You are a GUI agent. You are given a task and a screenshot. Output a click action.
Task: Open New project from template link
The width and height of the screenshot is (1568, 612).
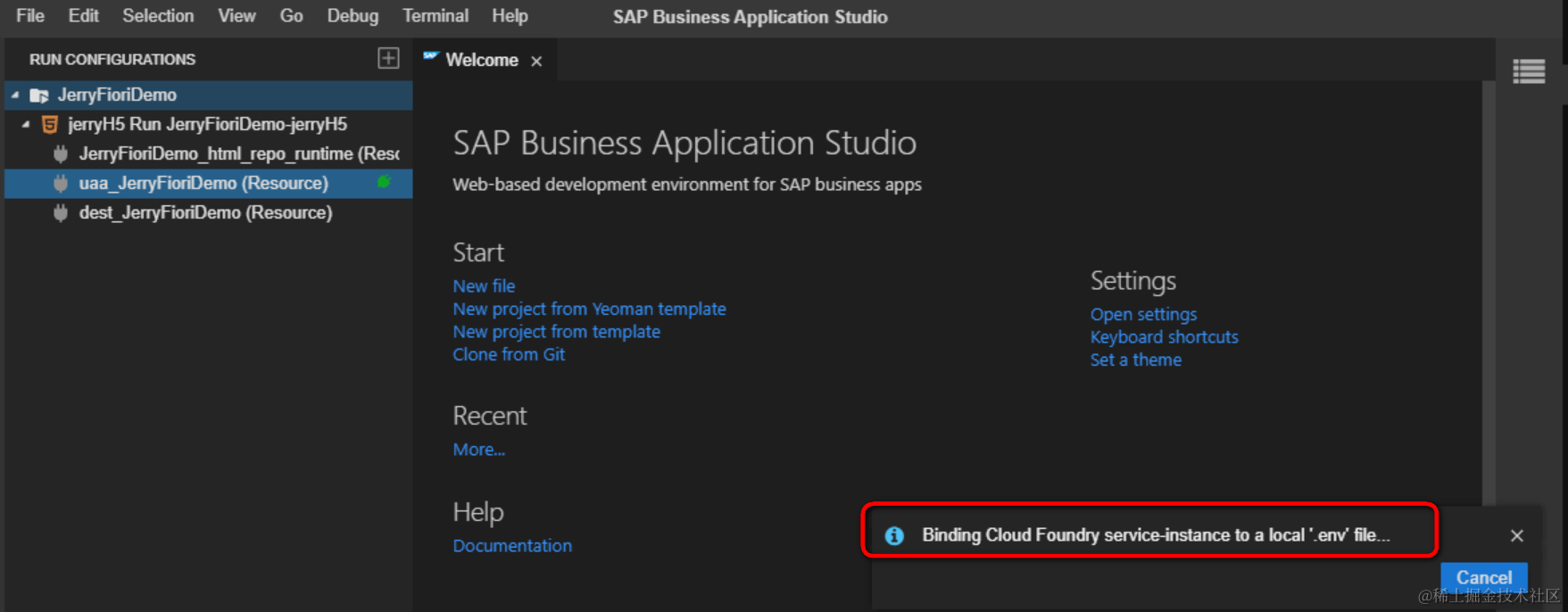pyautogui.click(x=556, y=332)
